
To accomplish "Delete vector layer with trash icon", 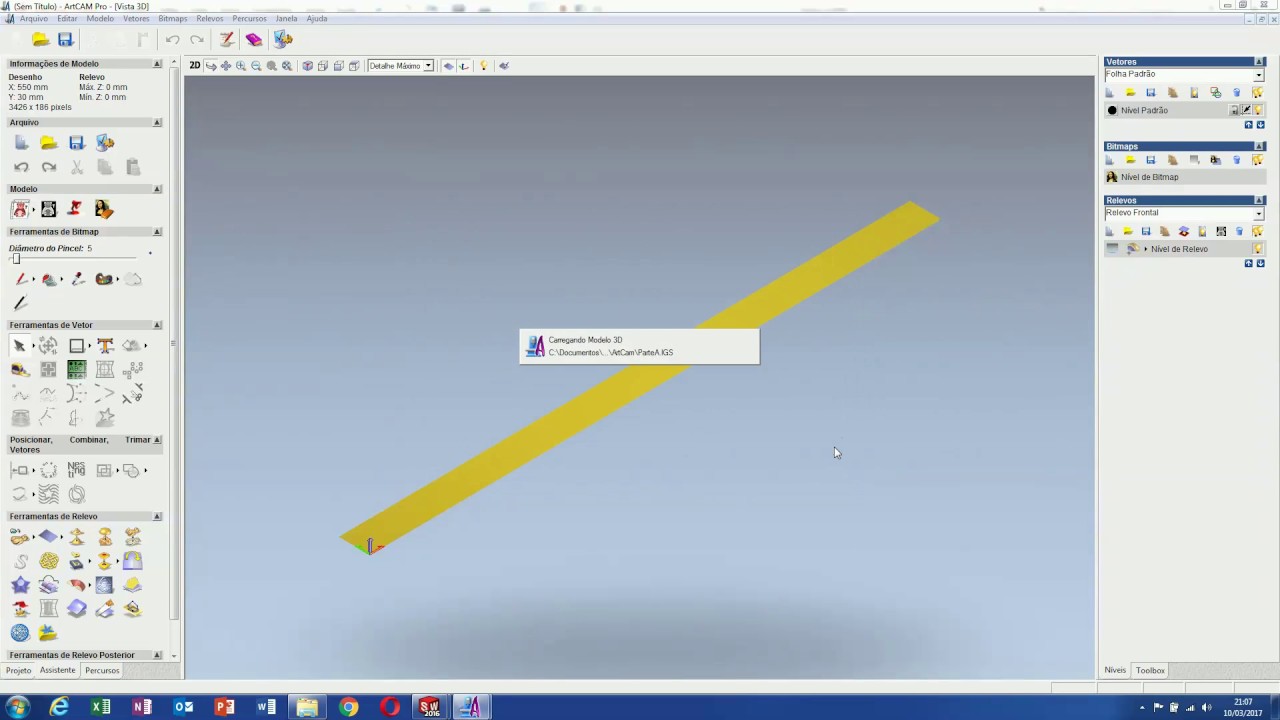I will (1237, 92).
